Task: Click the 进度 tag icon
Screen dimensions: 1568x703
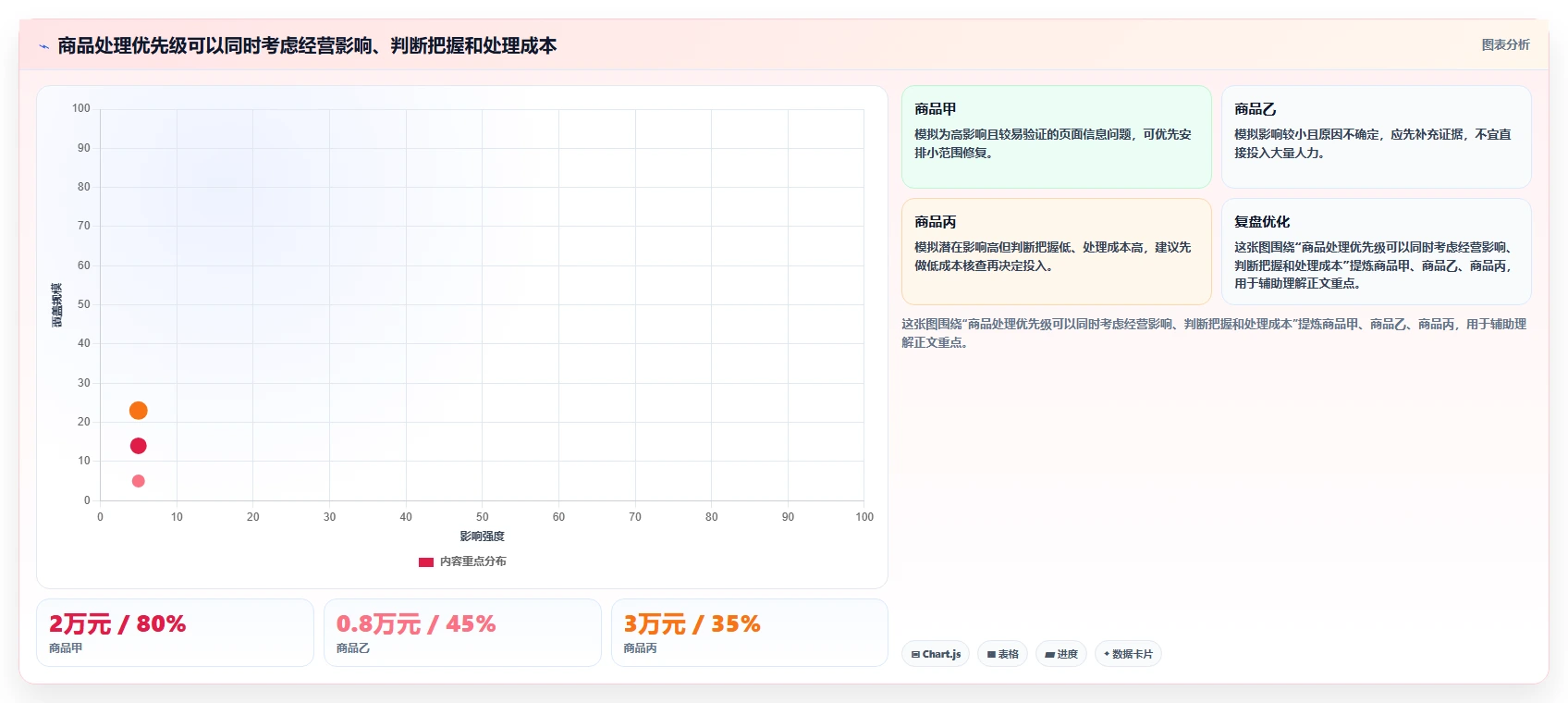Action: tap(1049, 654)
